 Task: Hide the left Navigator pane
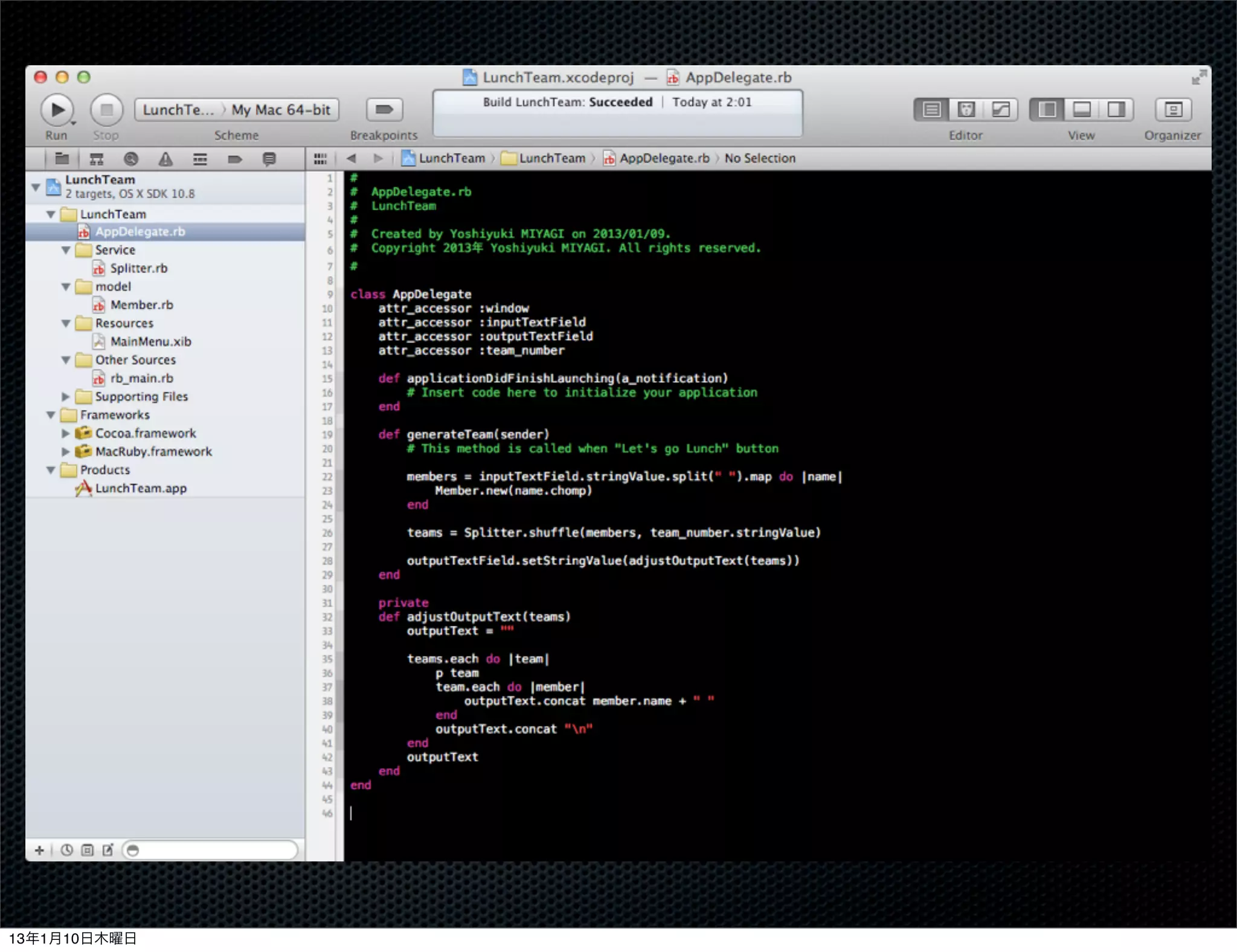1047,110
